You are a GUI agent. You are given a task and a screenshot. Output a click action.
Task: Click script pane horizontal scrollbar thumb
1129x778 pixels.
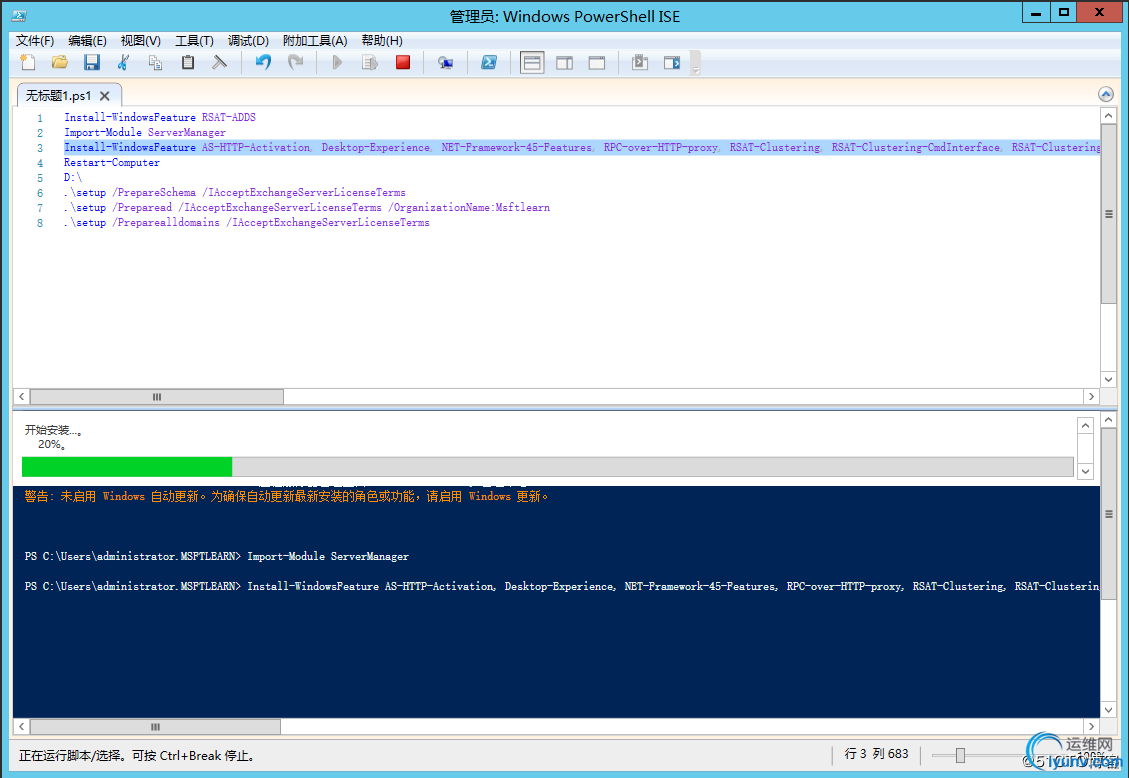[157, 397]
